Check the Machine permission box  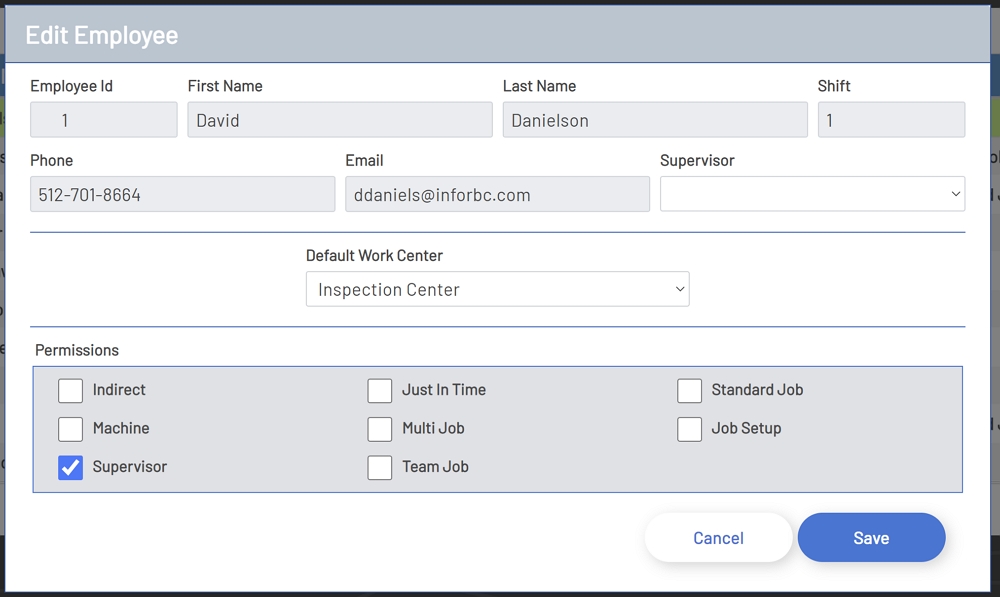(x=70, y=429)
